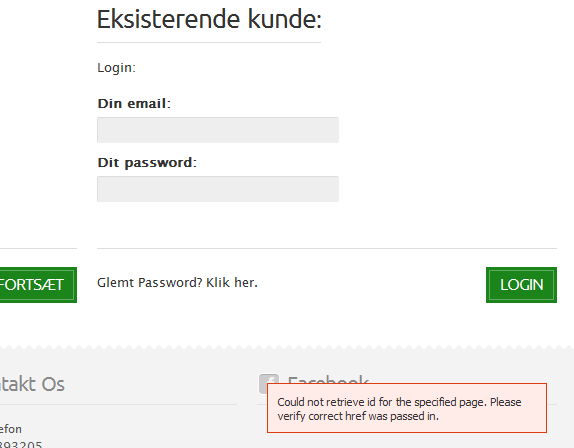Click the Login: label text
The image size is (574, 448).
click(116, 68)
